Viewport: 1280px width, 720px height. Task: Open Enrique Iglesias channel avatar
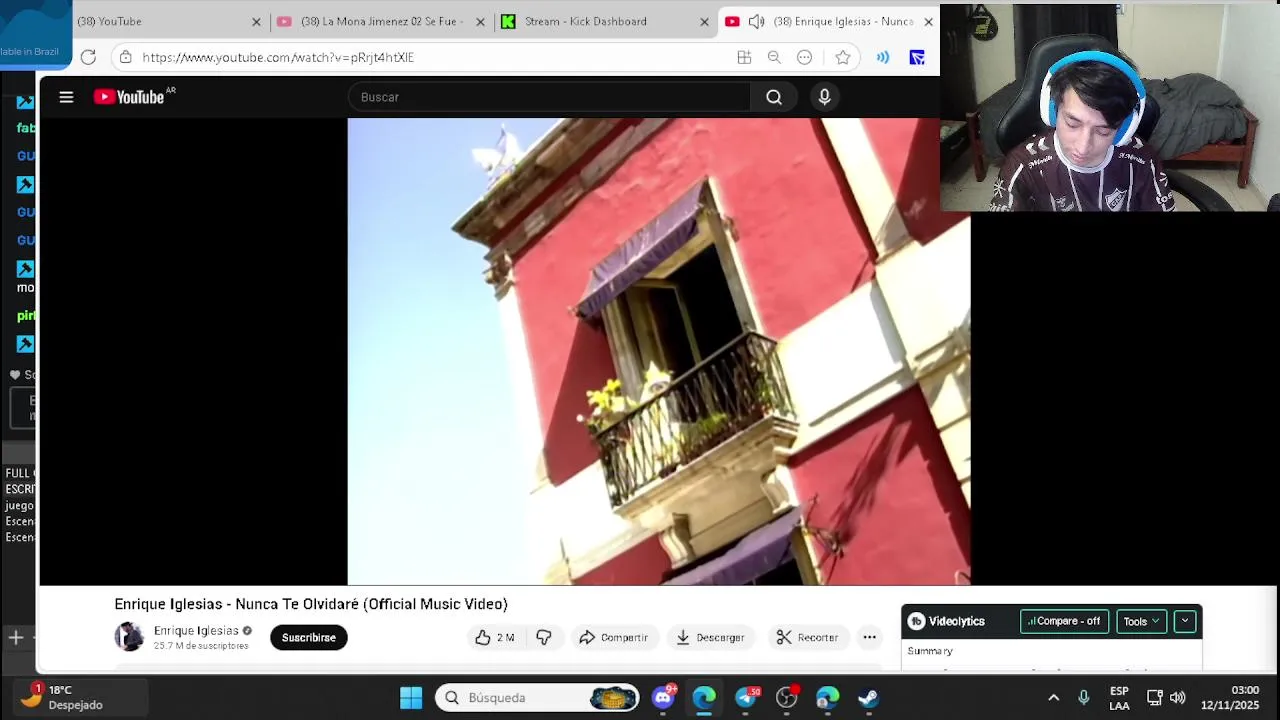(129, 637)
